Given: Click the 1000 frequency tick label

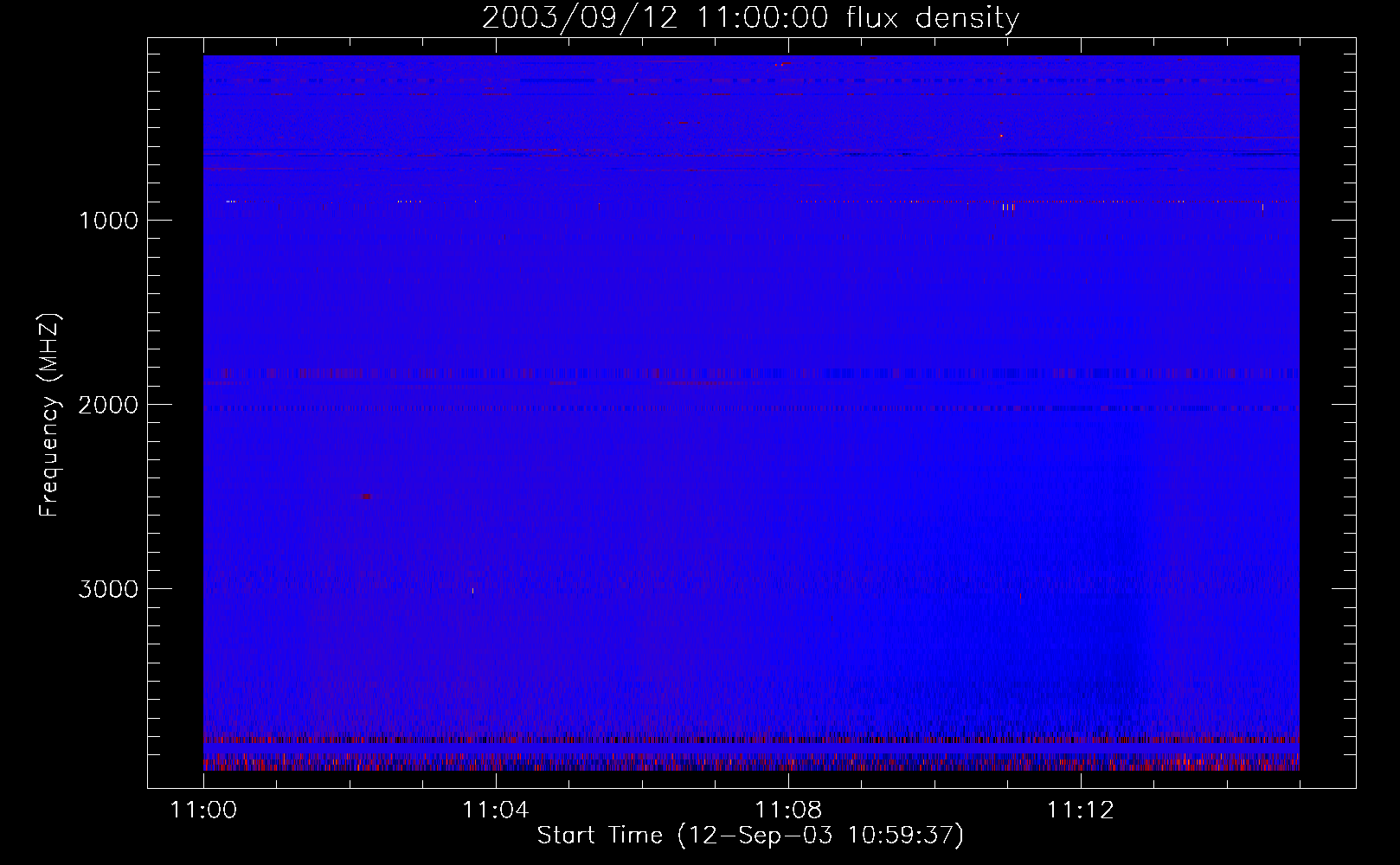Looking at the screenshot, I should 109,221.
